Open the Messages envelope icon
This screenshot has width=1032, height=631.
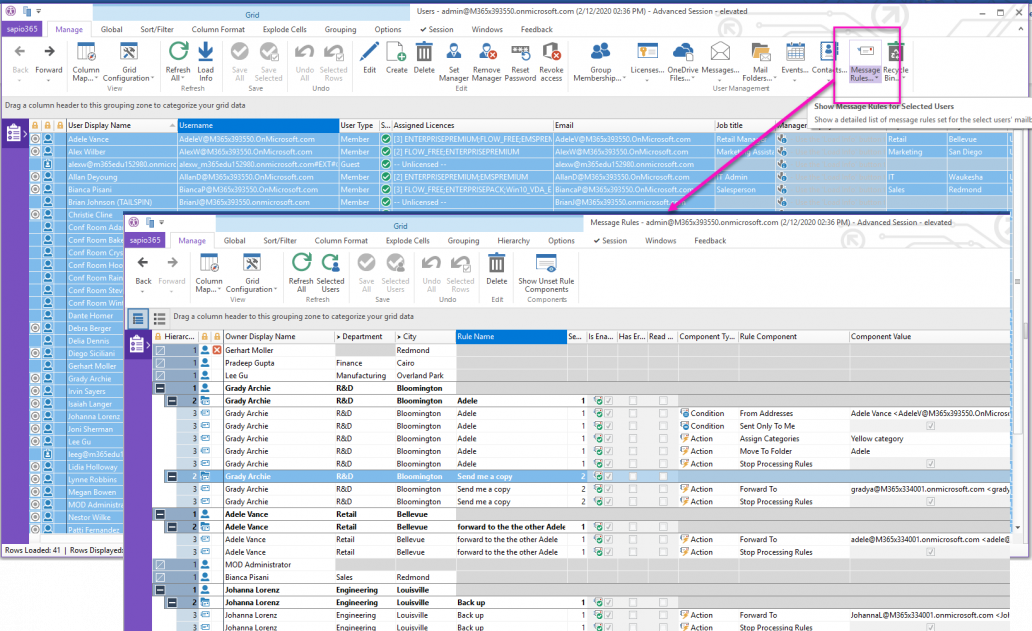point(720,52)
